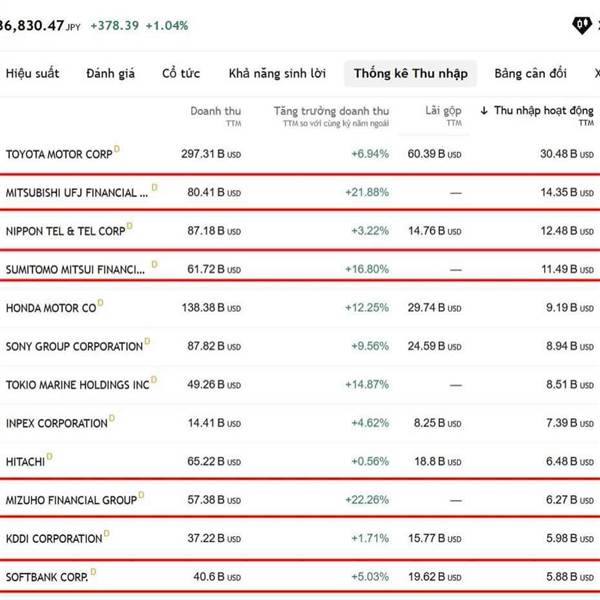Click Honda growth value +12.25%
The height and width of the screenshot is (600, 600).
[367, 308]
